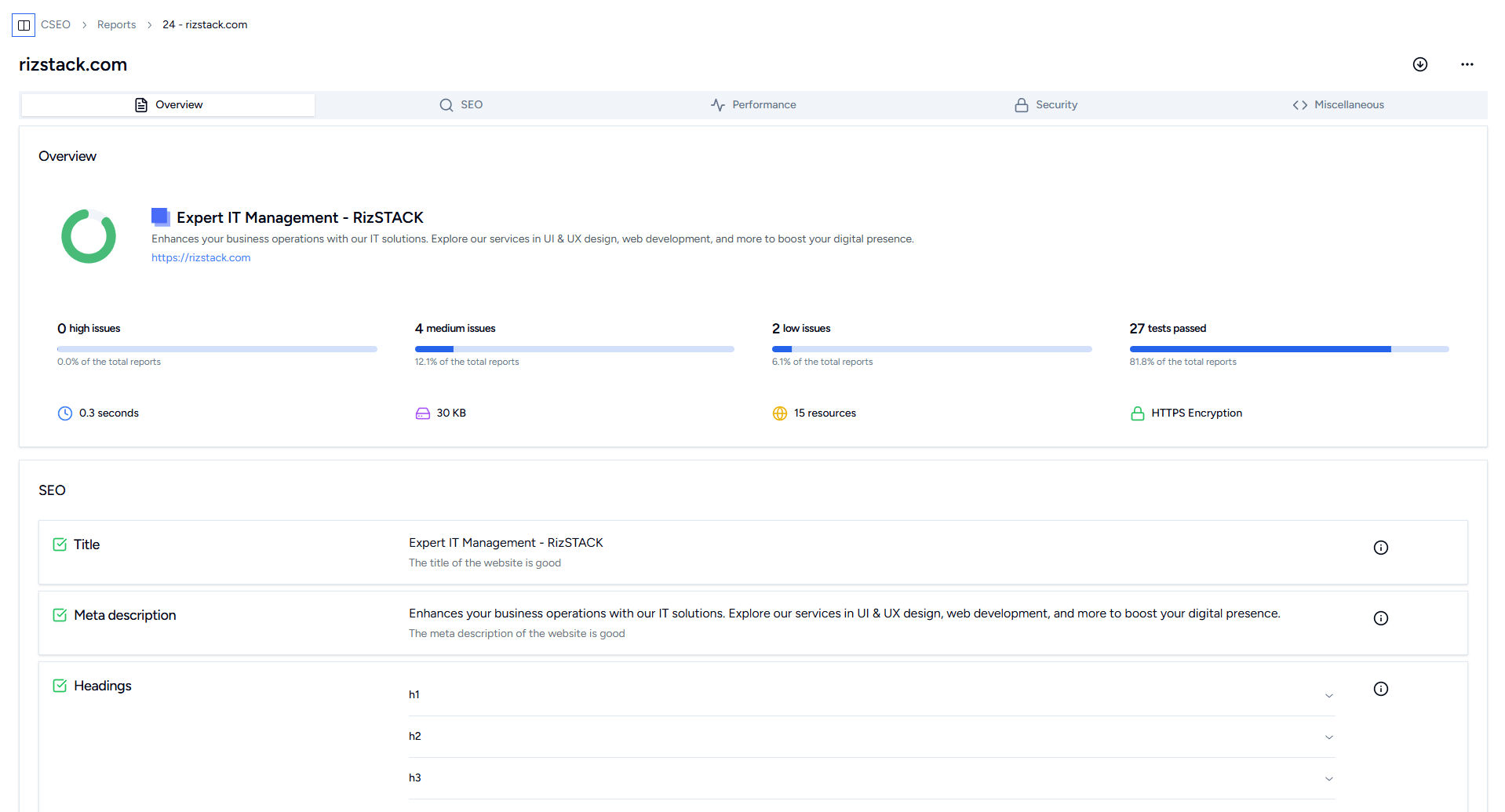Click the clock icon beside 0.3 seconds
Screen dimensions: 1505x812
tap(65, 413)
